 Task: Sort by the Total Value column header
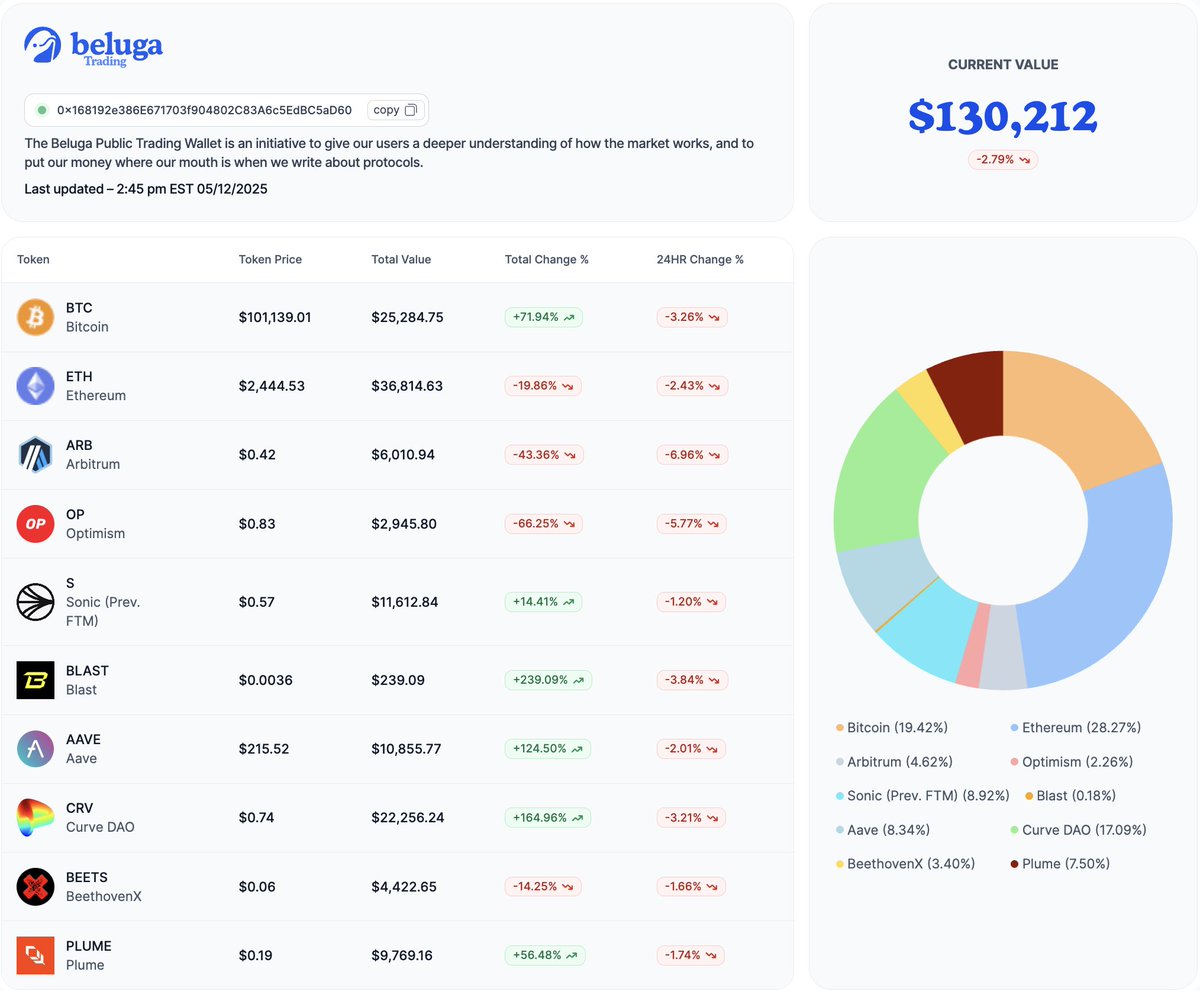point(401,259)
